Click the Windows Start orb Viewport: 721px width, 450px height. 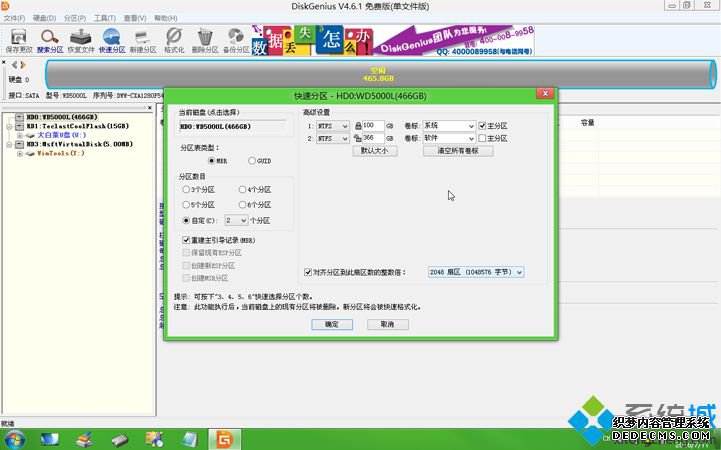(x=13, y=440)
